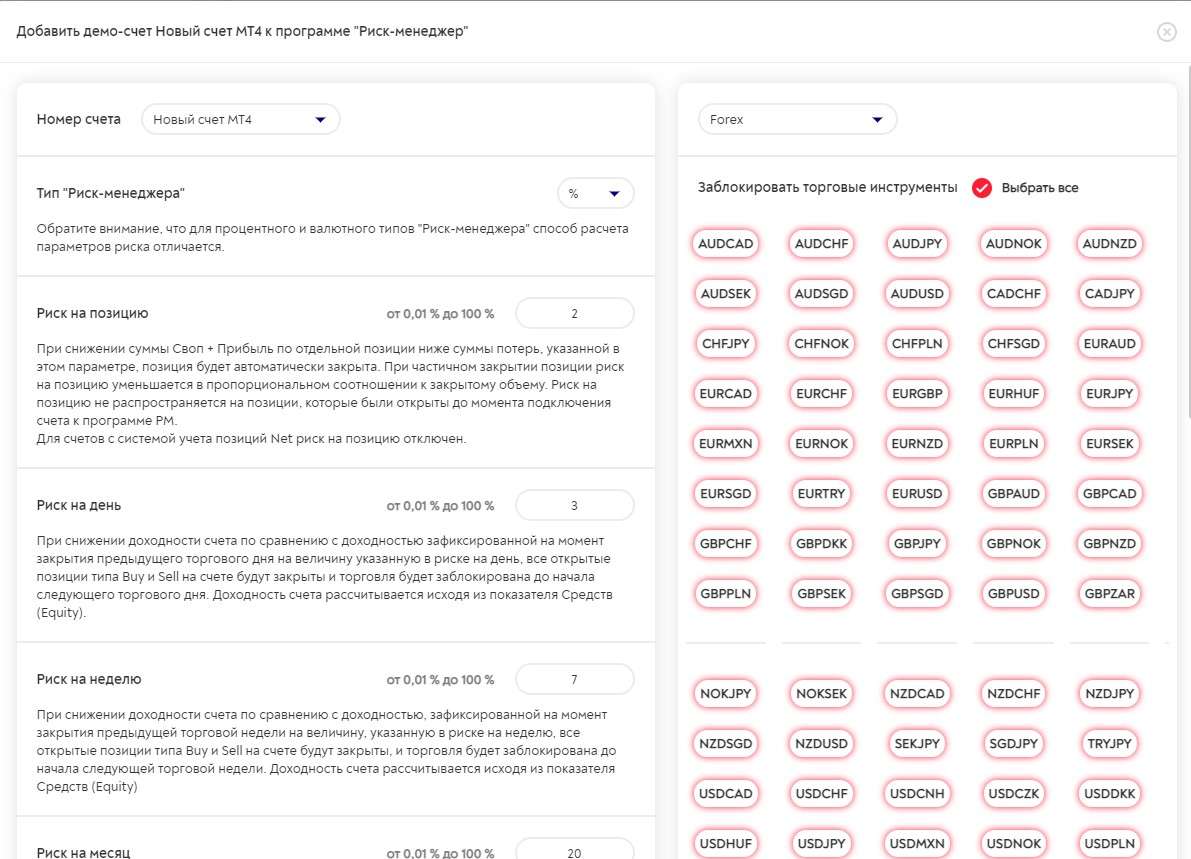Select the CHFSGD instrument chip
This screenshot has height=859, width=1191.
click(1013, 344)
